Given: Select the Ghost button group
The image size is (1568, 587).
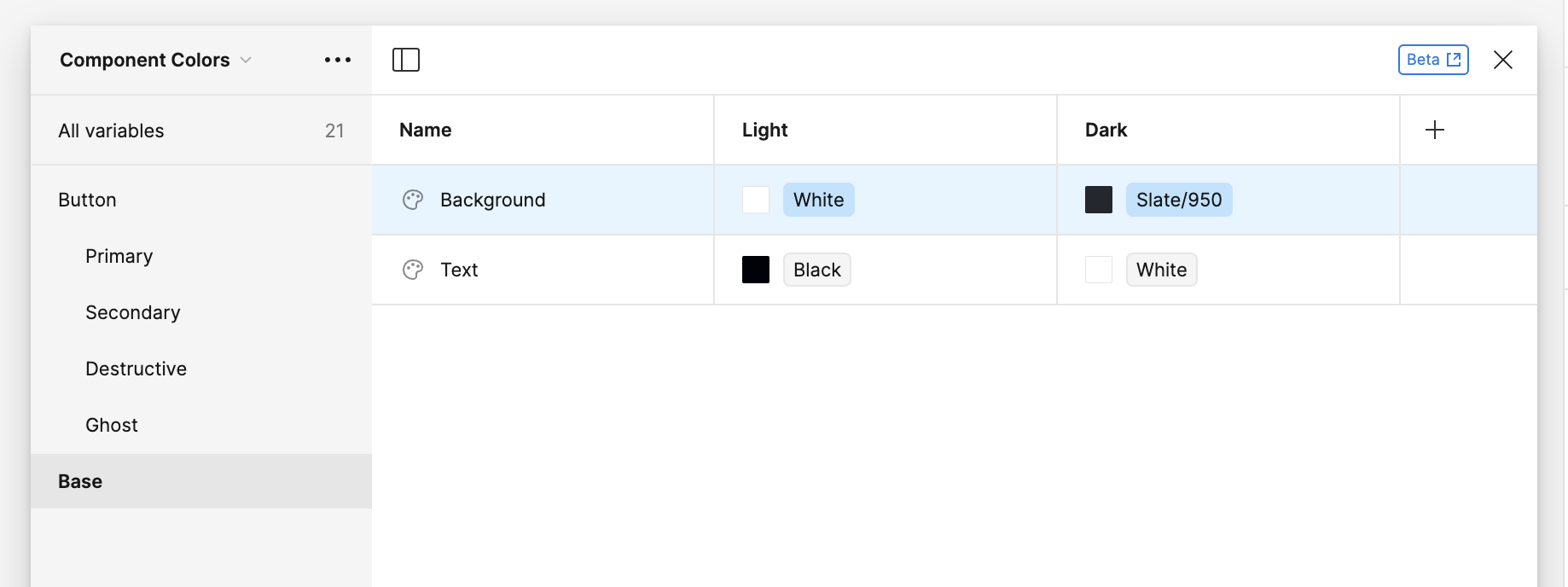Looking at the screenshot, I should click(111, 424).
